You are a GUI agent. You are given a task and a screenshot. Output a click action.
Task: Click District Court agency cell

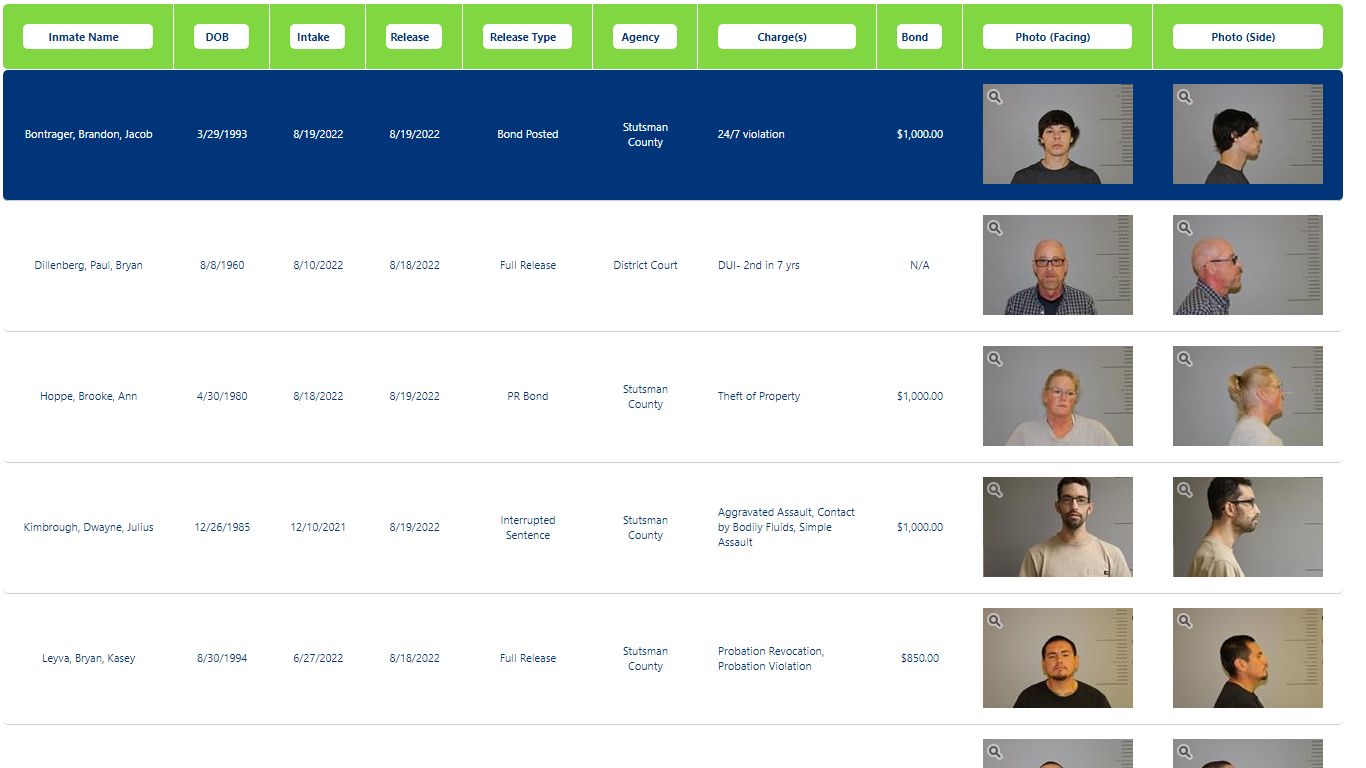(x=645, y=265)
